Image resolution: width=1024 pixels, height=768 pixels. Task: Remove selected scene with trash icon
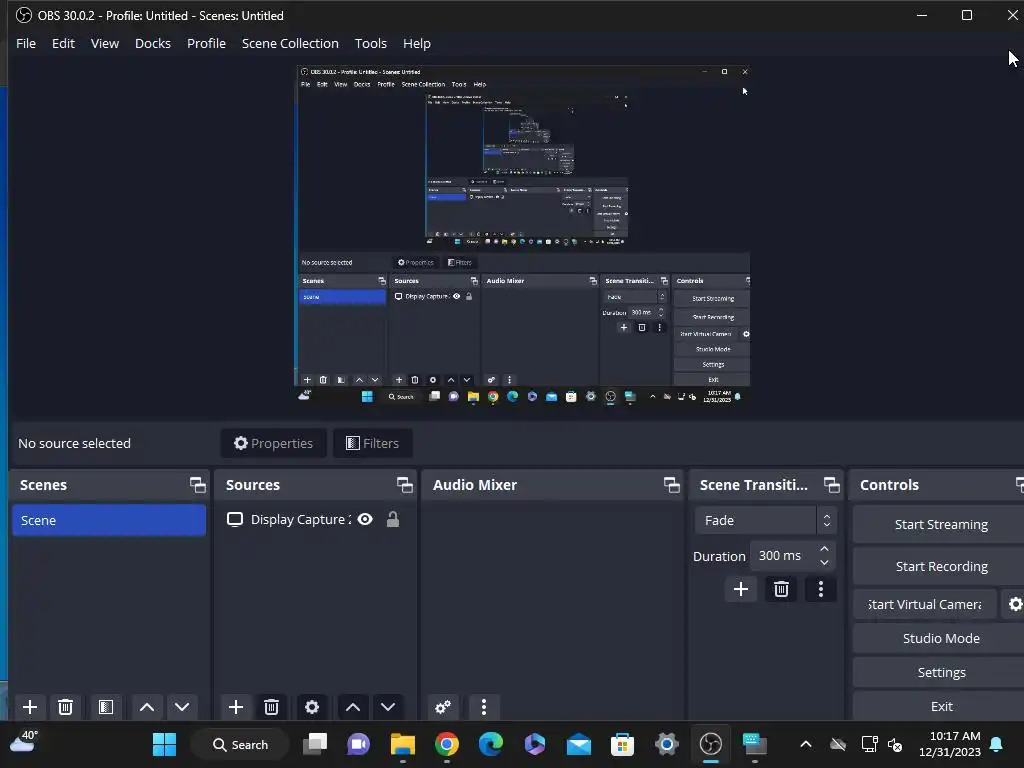(x=65, y=707)
